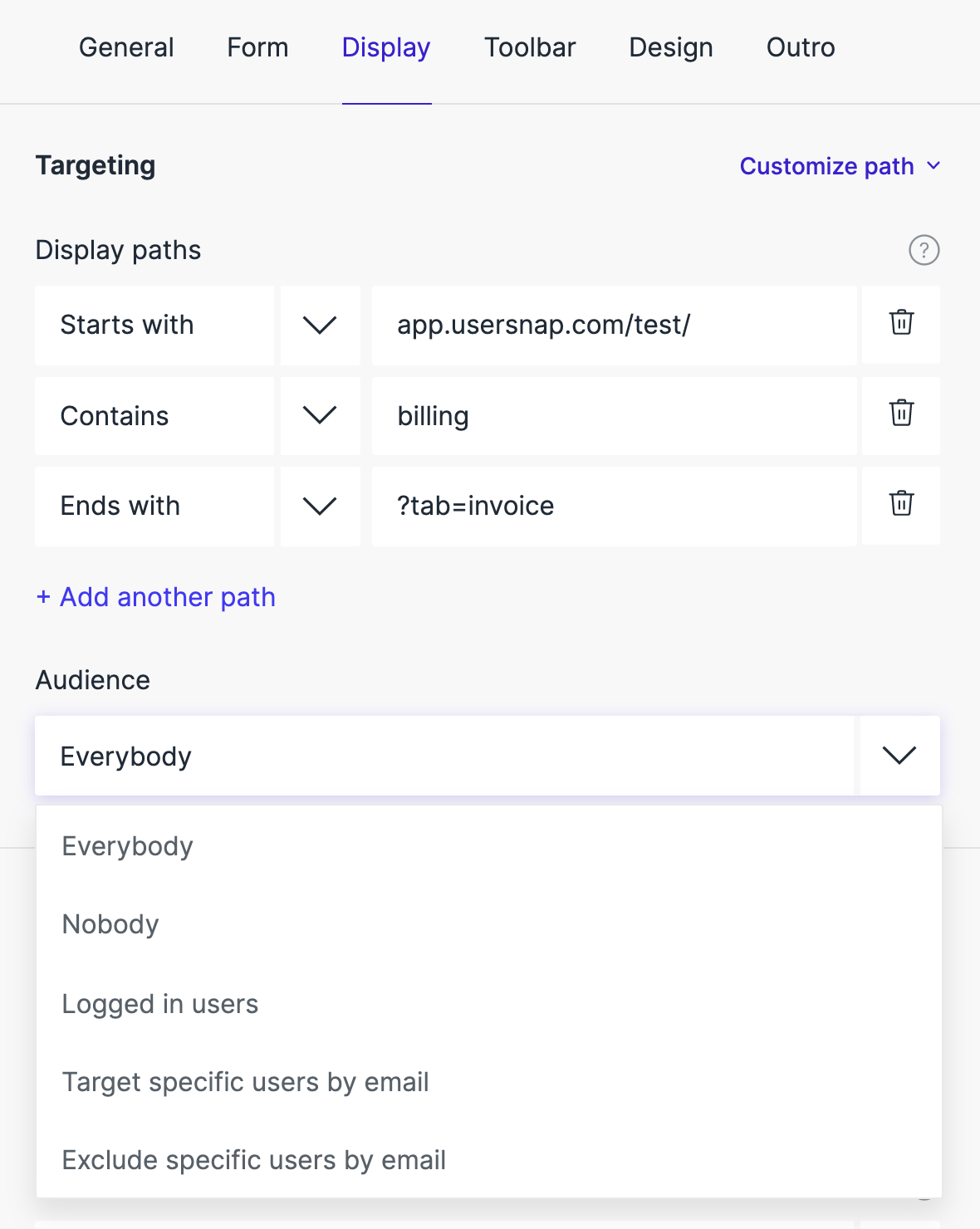Viewport: 980px width, 1229px height.
Task: Open the Form tab
Action: [x=257, y=47]
